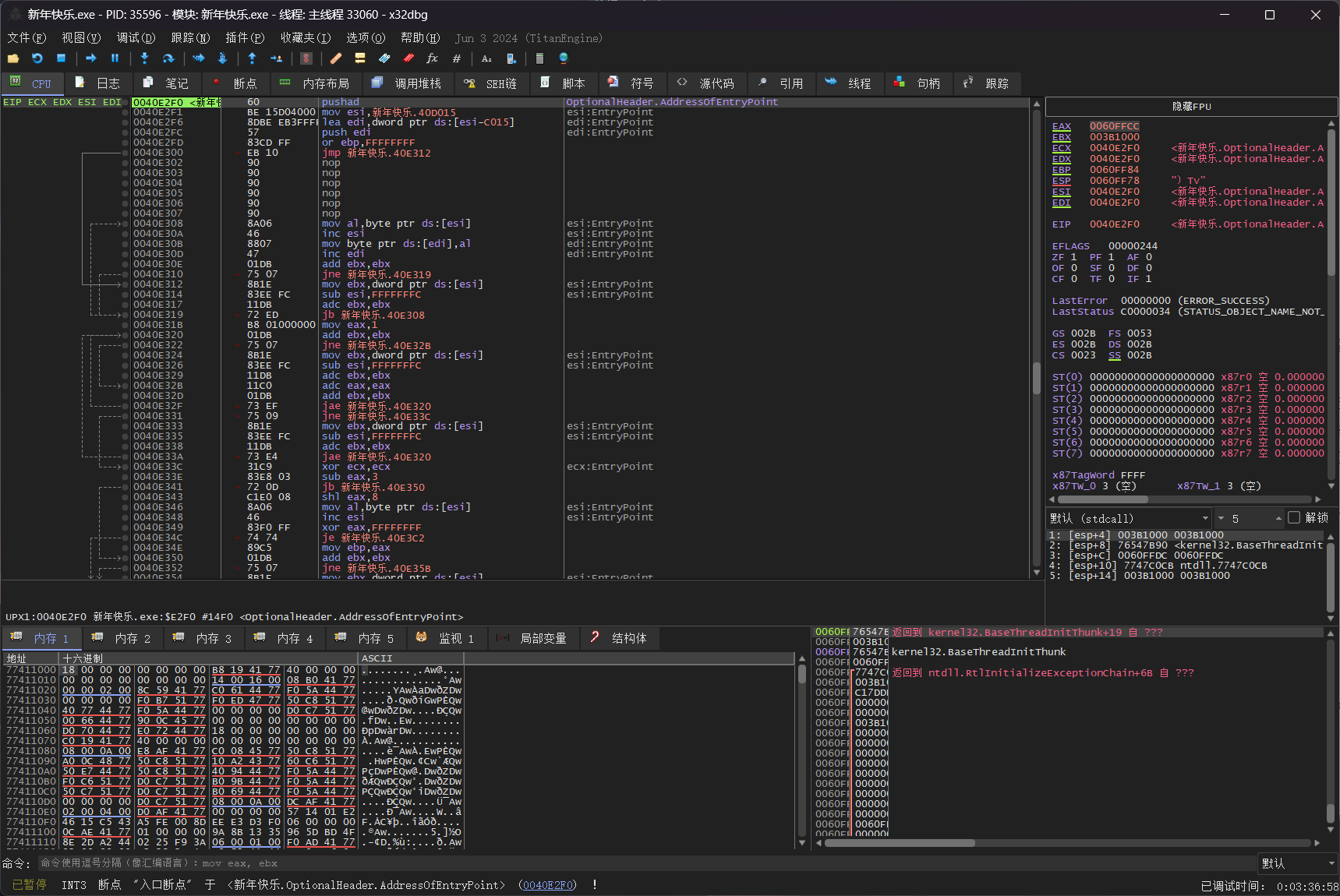Open the variables hash icon
1340x896 pixels.
pos(457,58)
